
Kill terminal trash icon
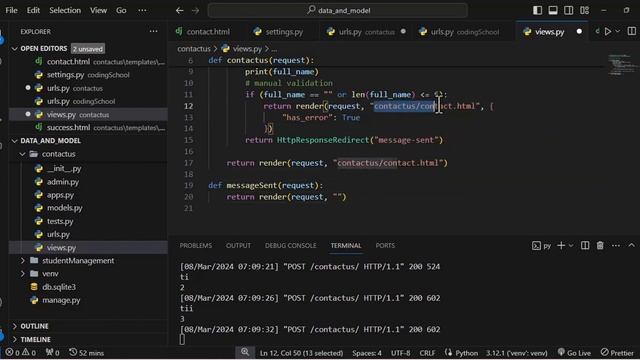600,245
